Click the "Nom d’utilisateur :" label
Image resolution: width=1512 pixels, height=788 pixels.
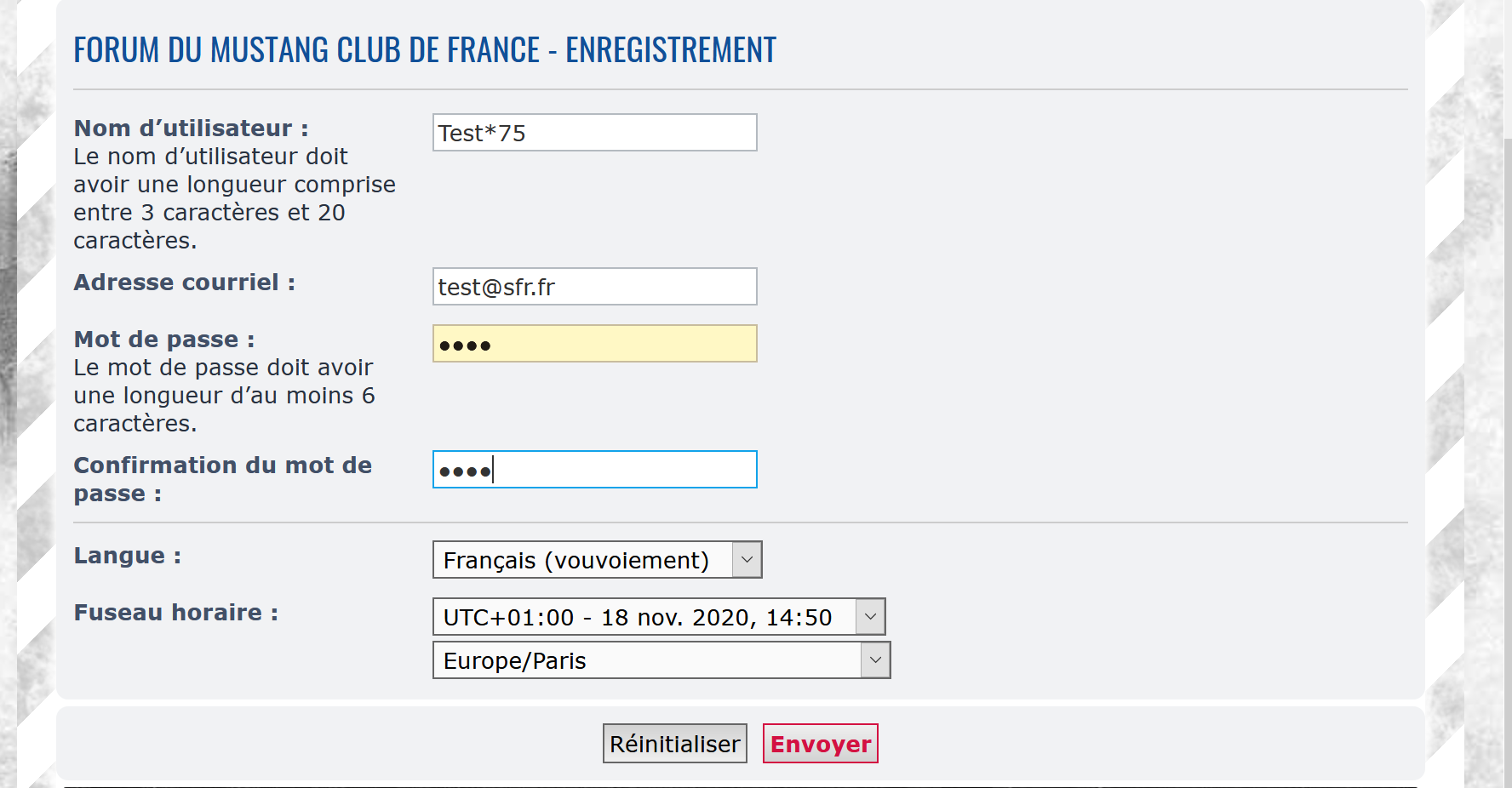coord(192,128)
